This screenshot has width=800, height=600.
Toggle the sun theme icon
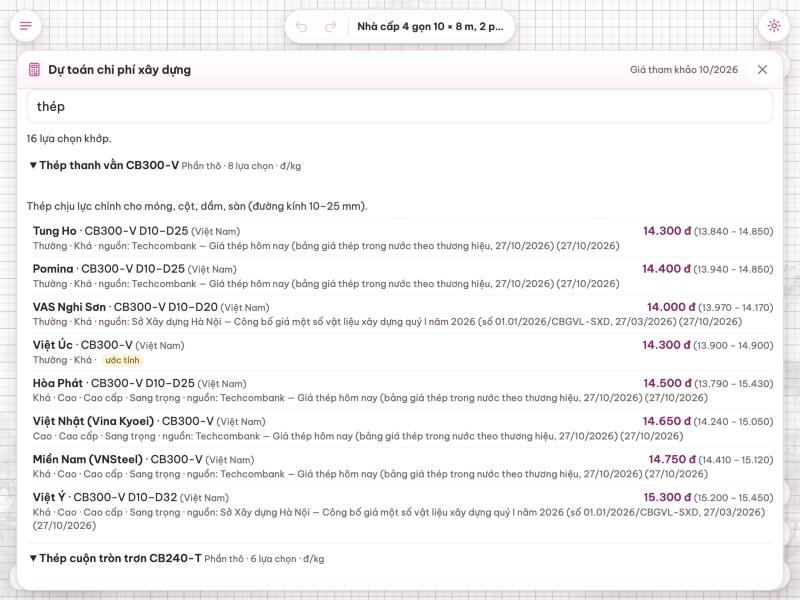[x=774, y=26]
